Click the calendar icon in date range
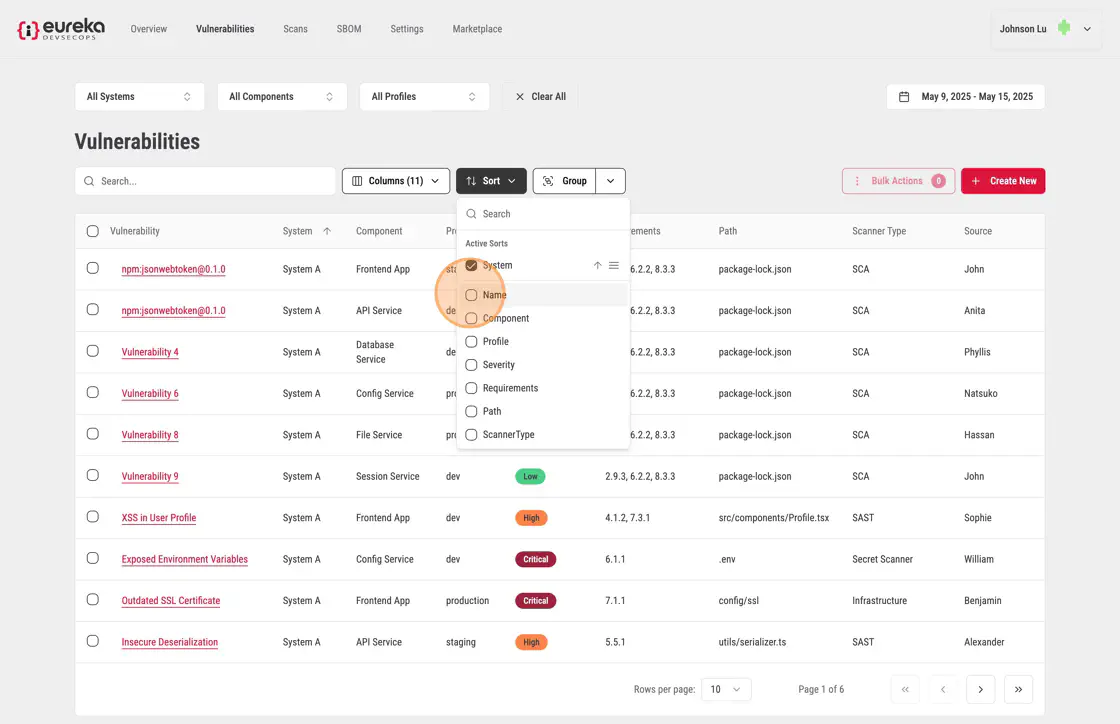 coord(904,97)
